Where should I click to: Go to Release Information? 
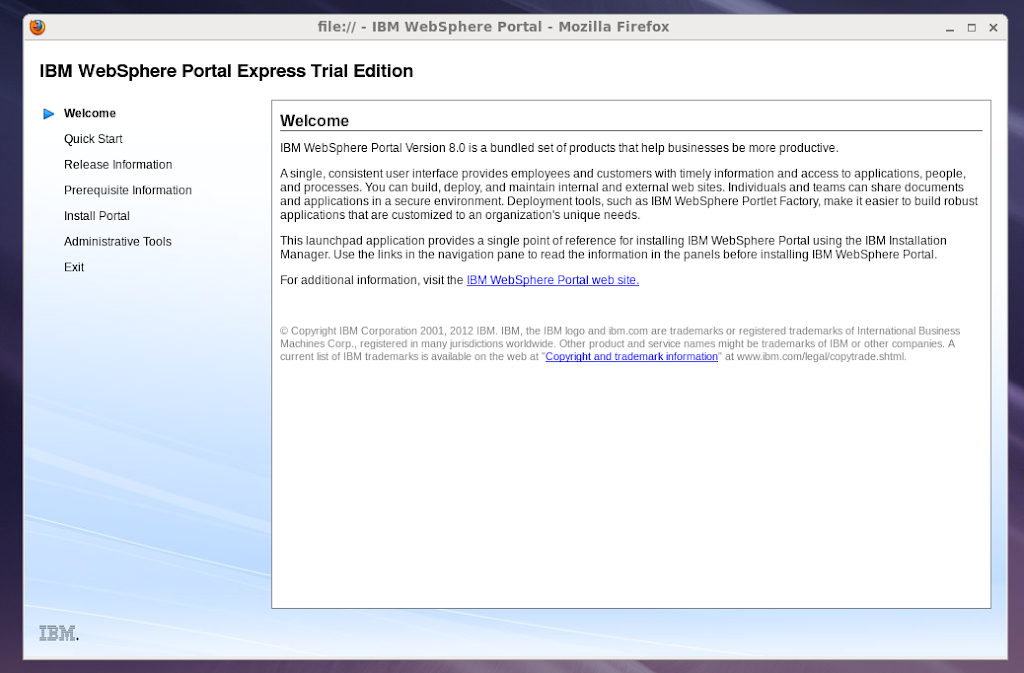(x=118, y=165)
